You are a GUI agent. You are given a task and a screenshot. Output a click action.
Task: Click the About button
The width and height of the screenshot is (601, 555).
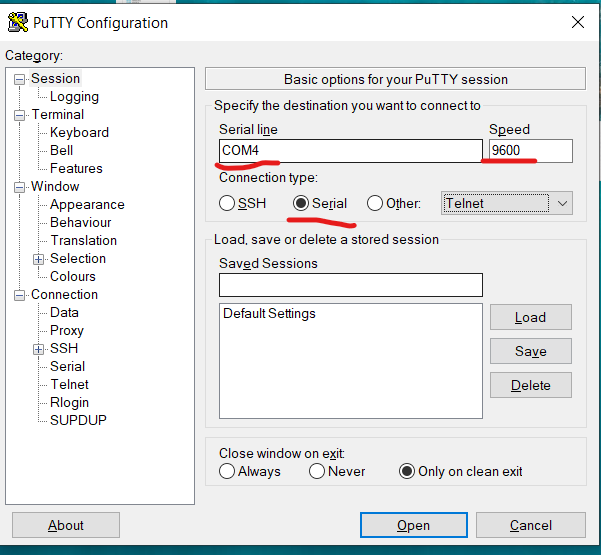tap(66, 525)
